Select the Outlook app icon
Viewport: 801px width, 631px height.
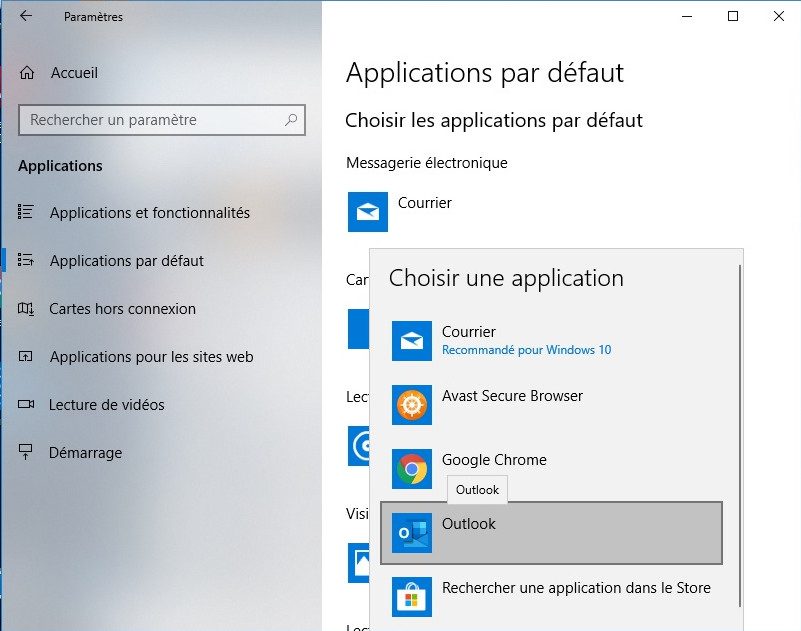coord(412,533)
